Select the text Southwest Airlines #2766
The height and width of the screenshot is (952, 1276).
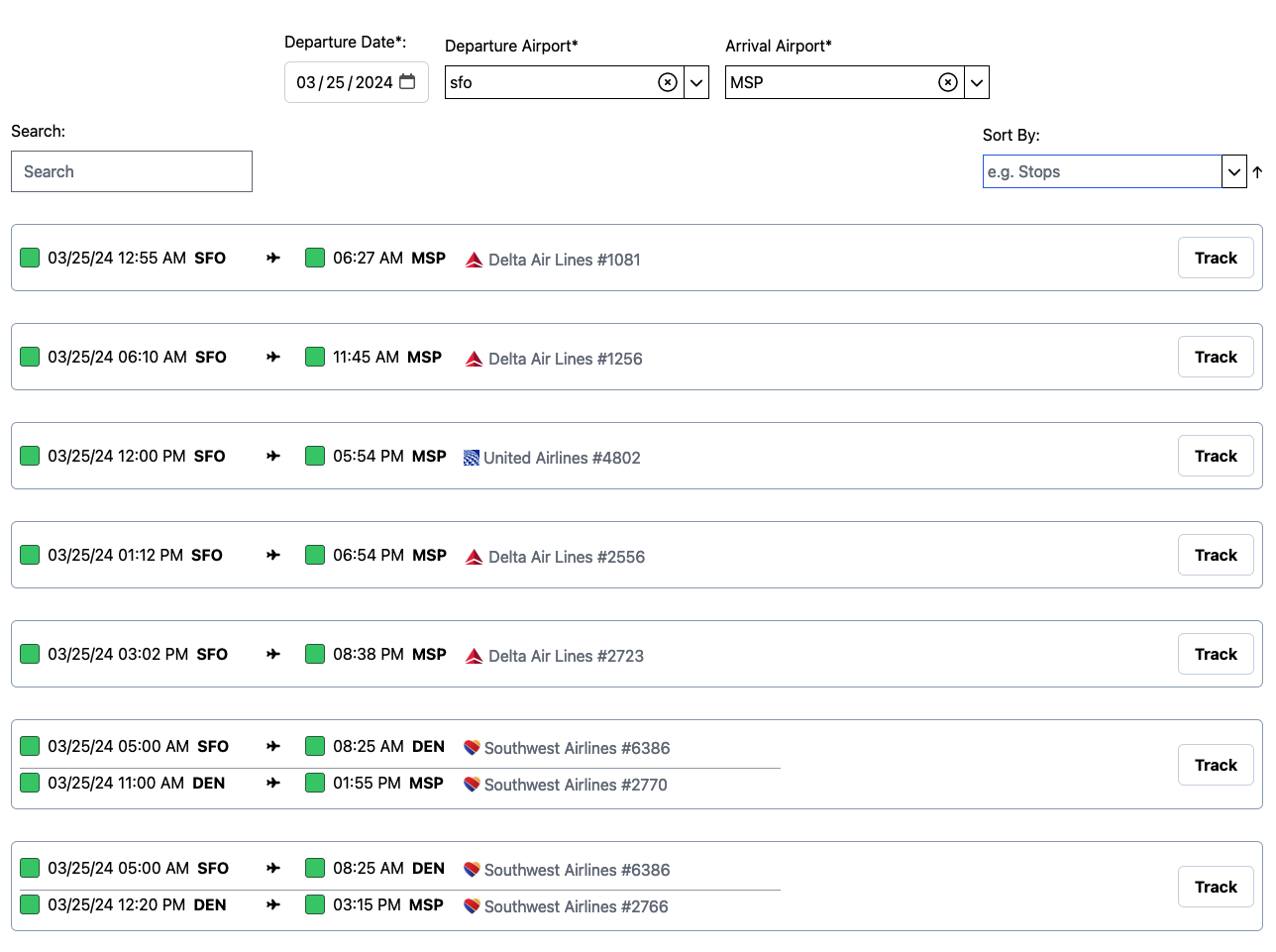coord(577,906)
